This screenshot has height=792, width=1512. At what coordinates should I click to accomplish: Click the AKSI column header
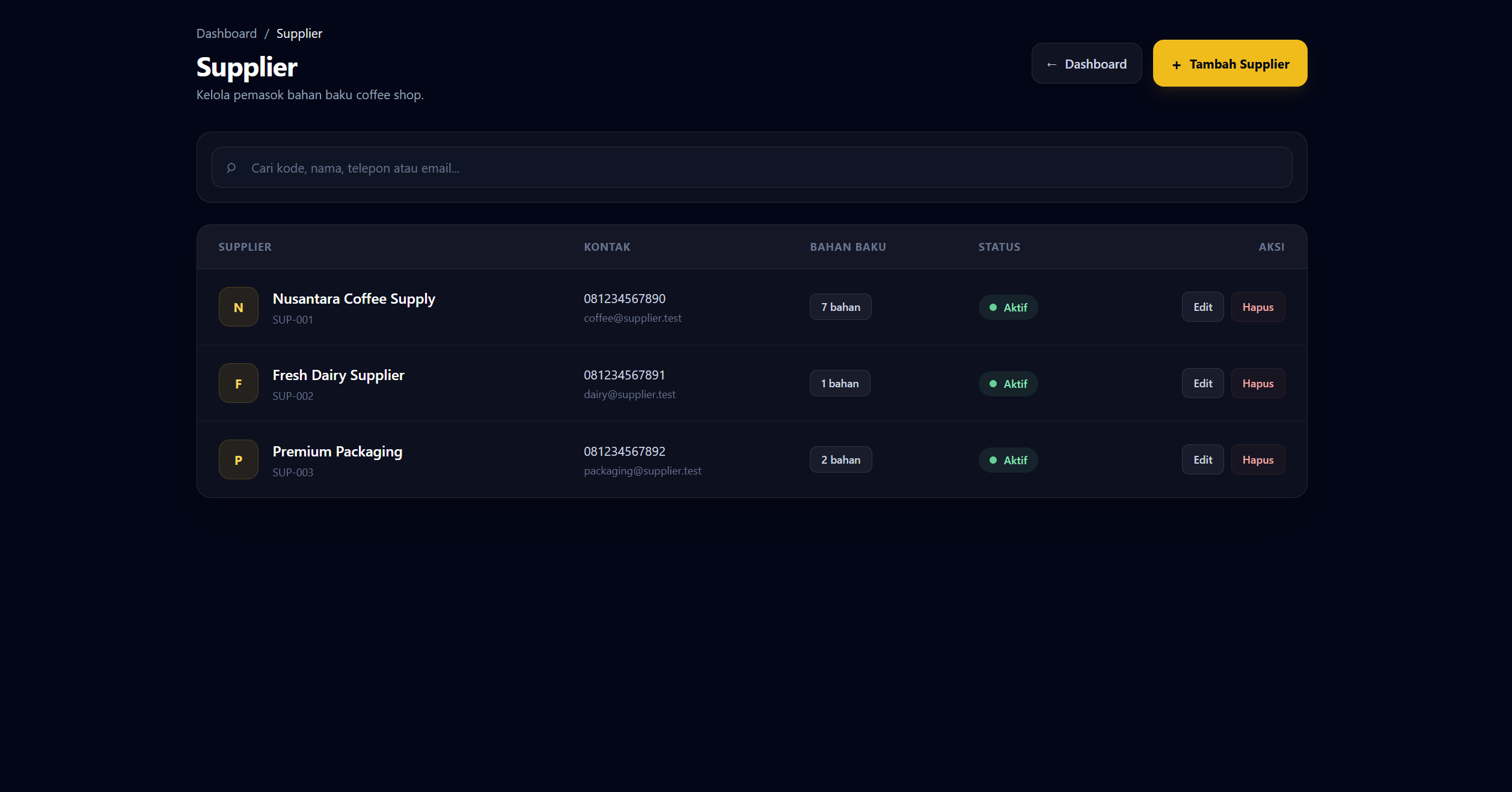pos(1272,247)
